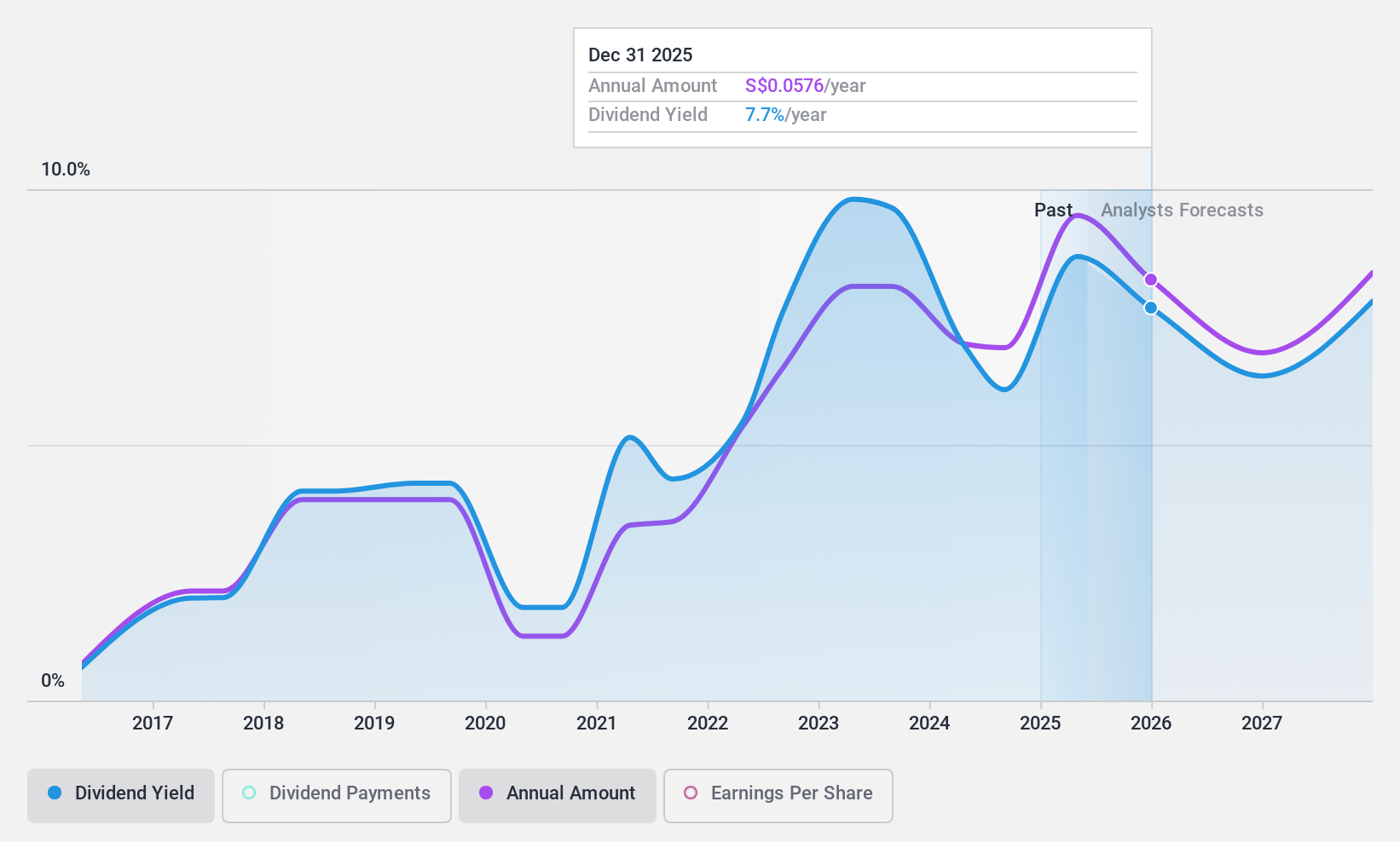The height and width of the screenshot is (842, 1400).
Task: Click the 2024 x-axis label
Action: click(x=929, y=724)
